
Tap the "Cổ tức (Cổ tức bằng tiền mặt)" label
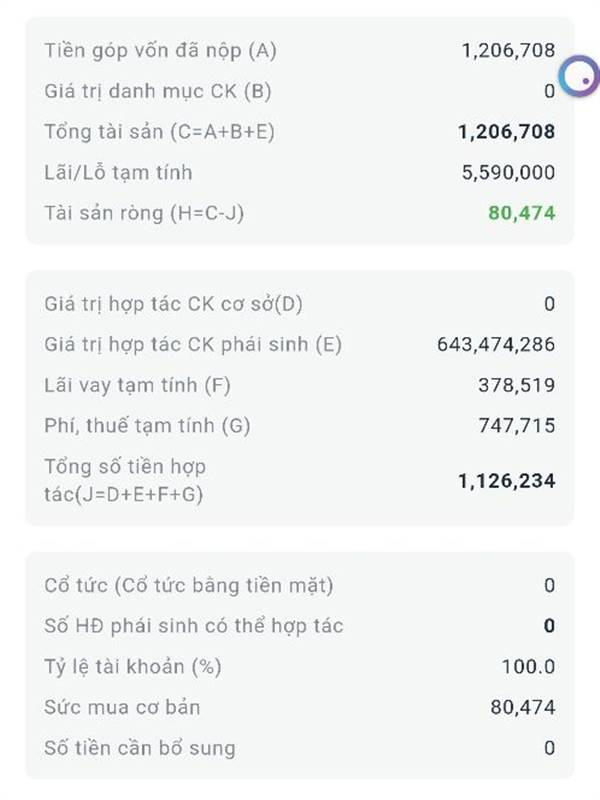click(189, 585)
